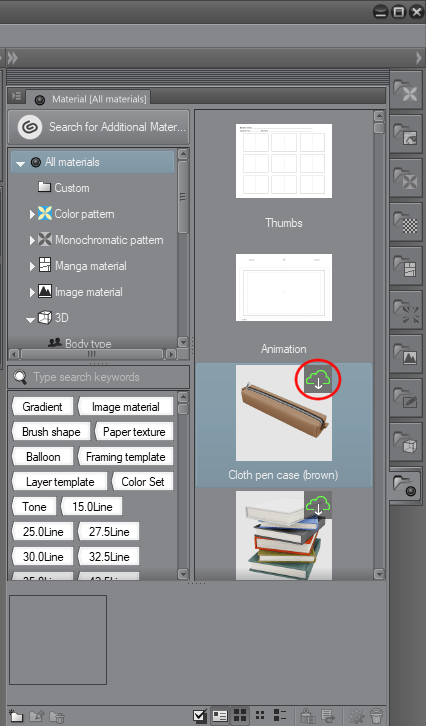Download the book stack material cloud icon
Image resolution: width=426 pixels, height=726 pixels.
tap(318, 505)
